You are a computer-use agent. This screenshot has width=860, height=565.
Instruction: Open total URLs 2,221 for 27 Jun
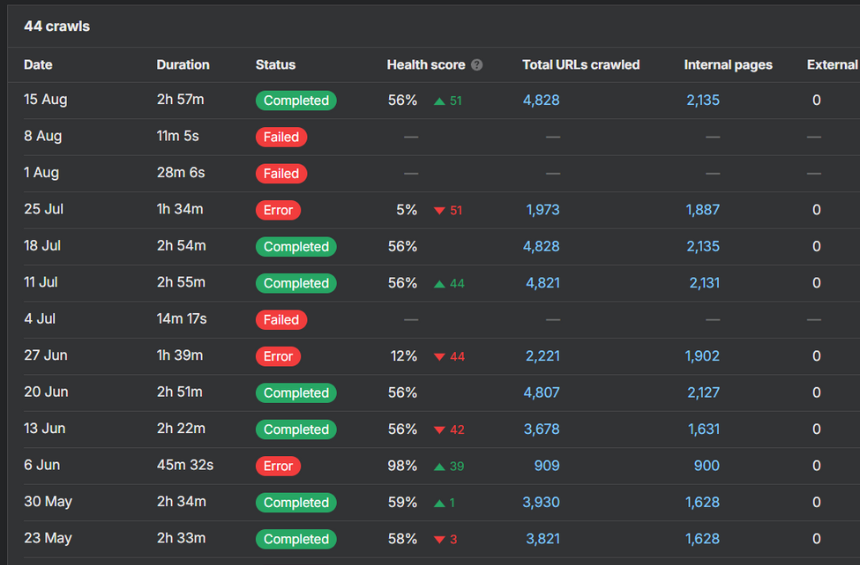point(543,356)
